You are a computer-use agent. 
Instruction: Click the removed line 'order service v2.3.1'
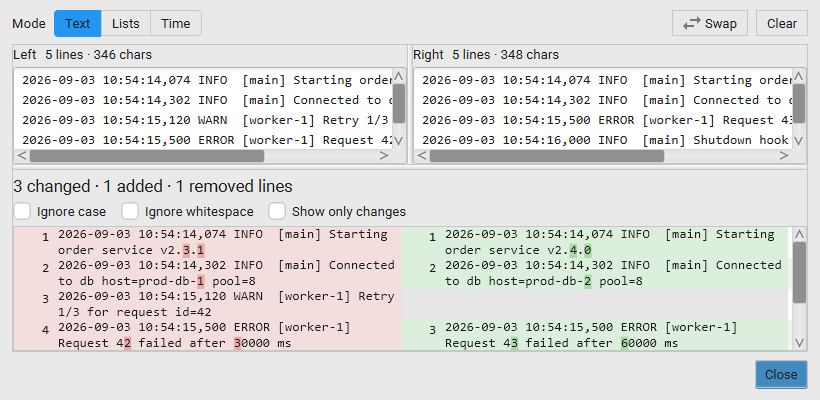pyautogui.click(x=131, y=250)
